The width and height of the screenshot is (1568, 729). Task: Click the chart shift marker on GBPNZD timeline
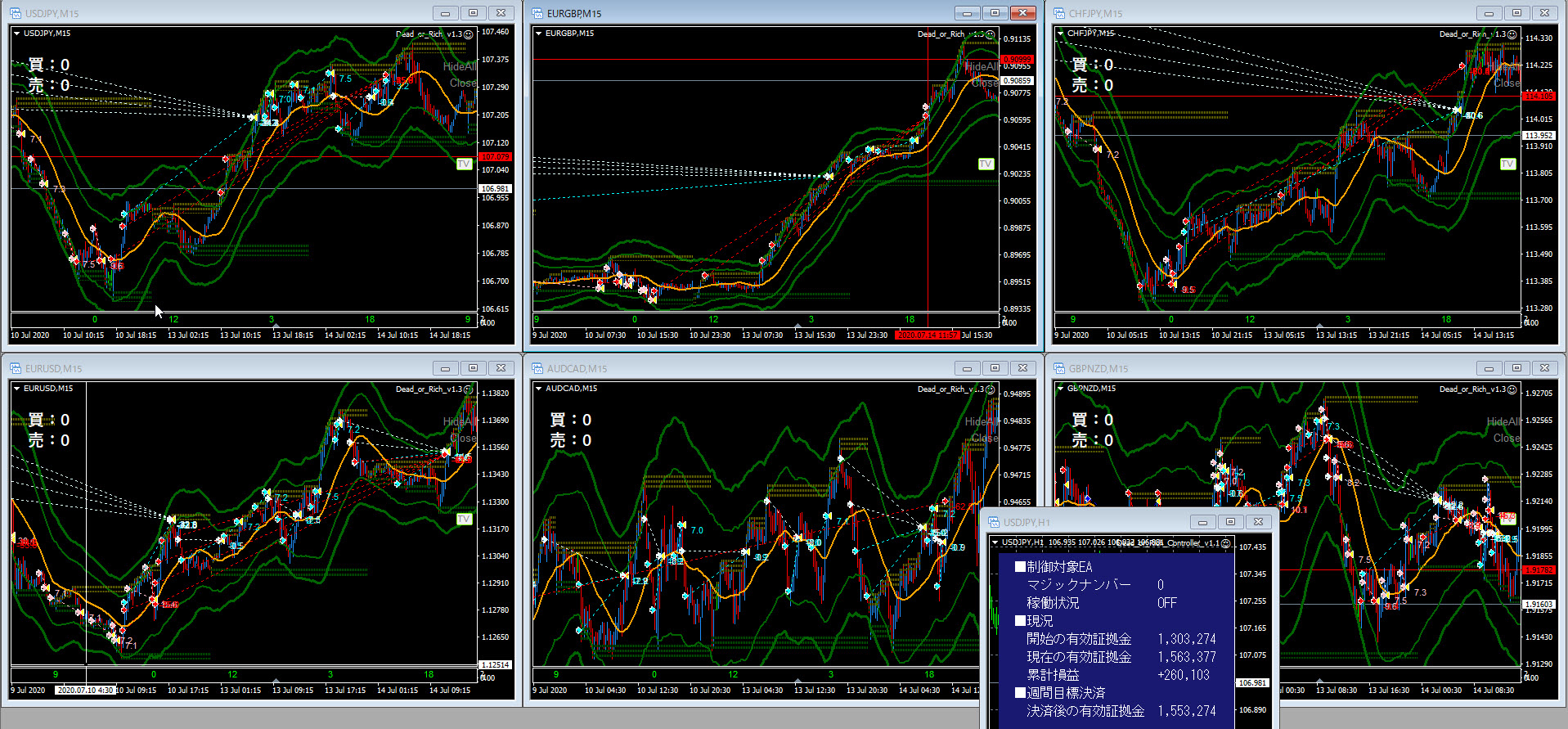(1319, 681)
